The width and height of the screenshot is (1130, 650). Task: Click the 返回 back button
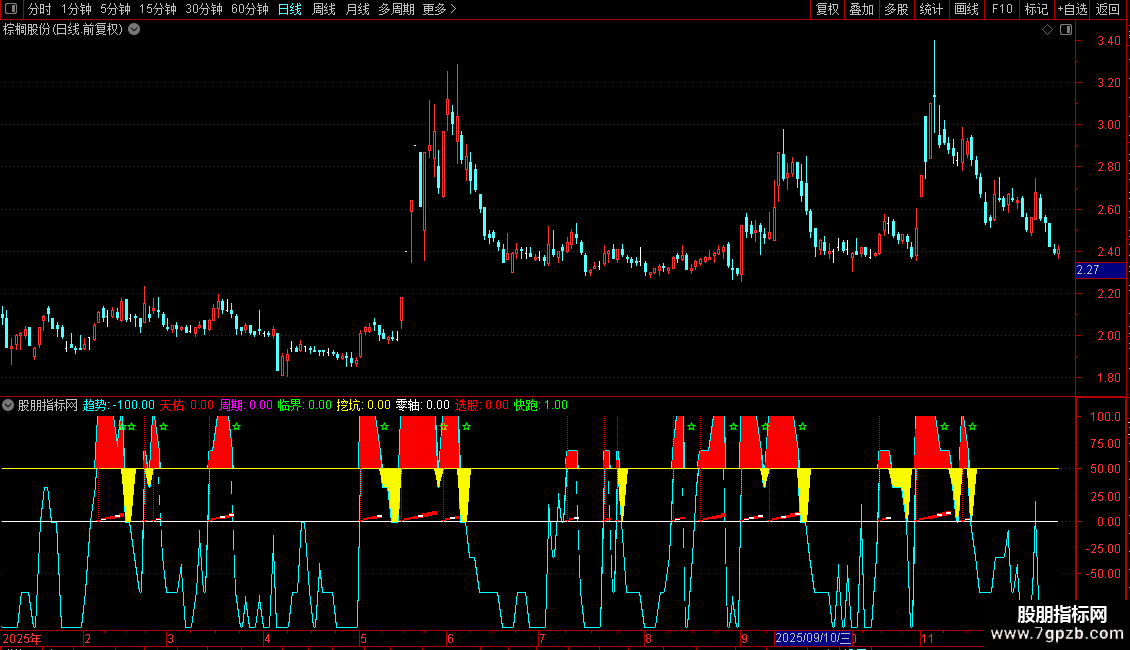click(x=1108, y=9)
